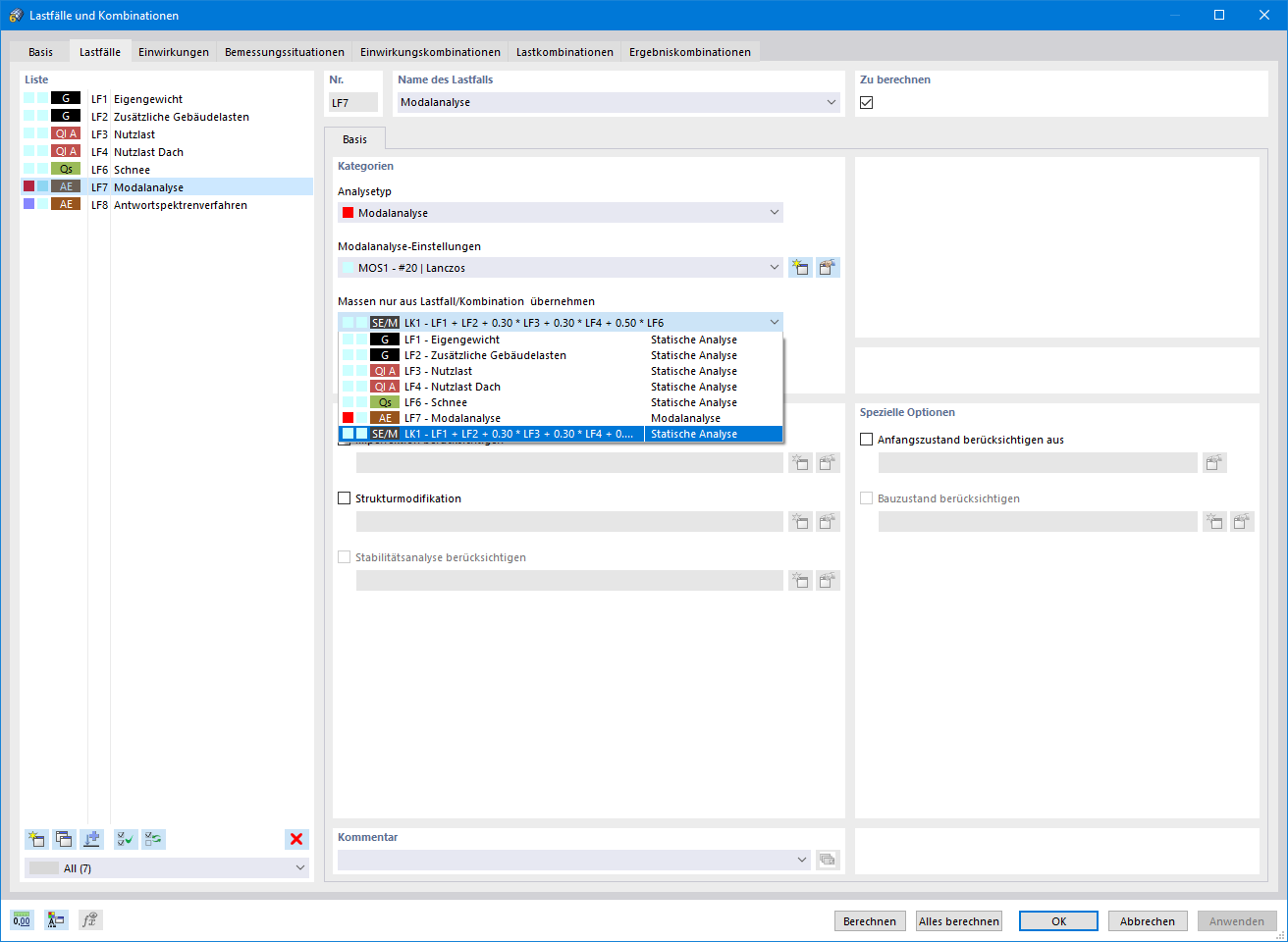Copy the selected load case
This screenshot has width=1288, height=942.
tap(64, 839)
